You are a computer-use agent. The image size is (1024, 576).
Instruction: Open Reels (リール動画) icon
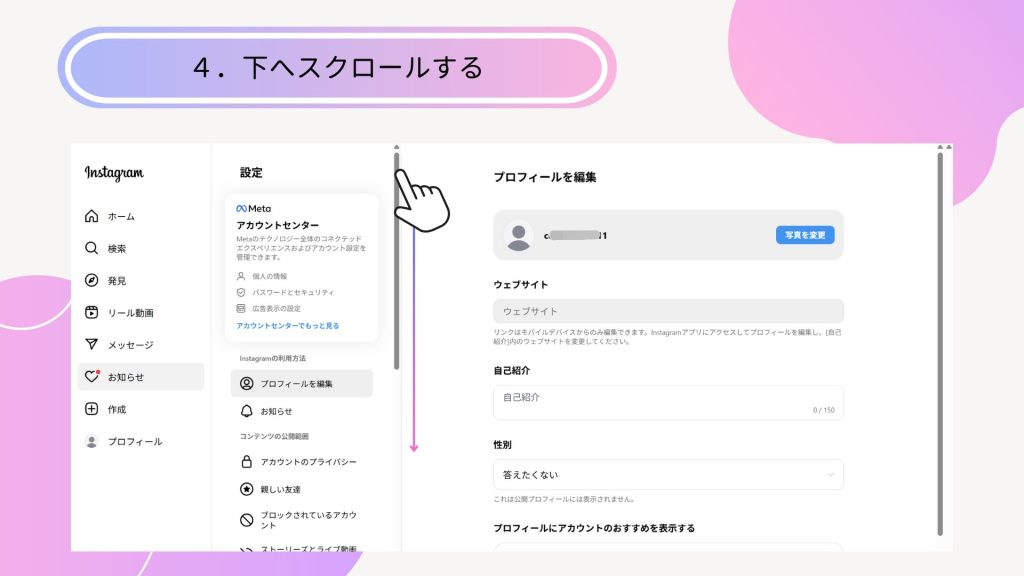[92, 313]
